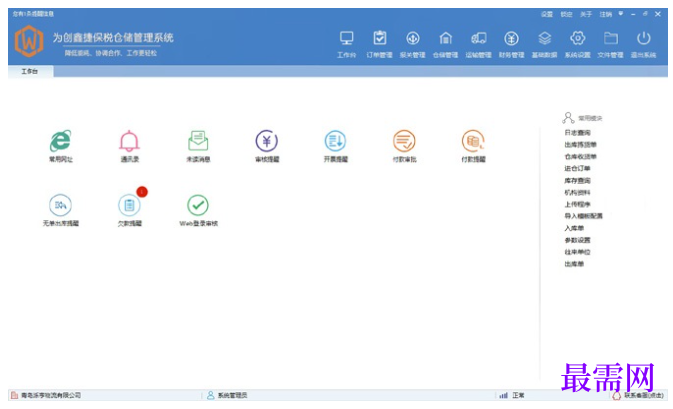The height and width of the screenshot is (409, 673).
Task: Open 机构资料 quick link
Action: (x=577, y=193)
